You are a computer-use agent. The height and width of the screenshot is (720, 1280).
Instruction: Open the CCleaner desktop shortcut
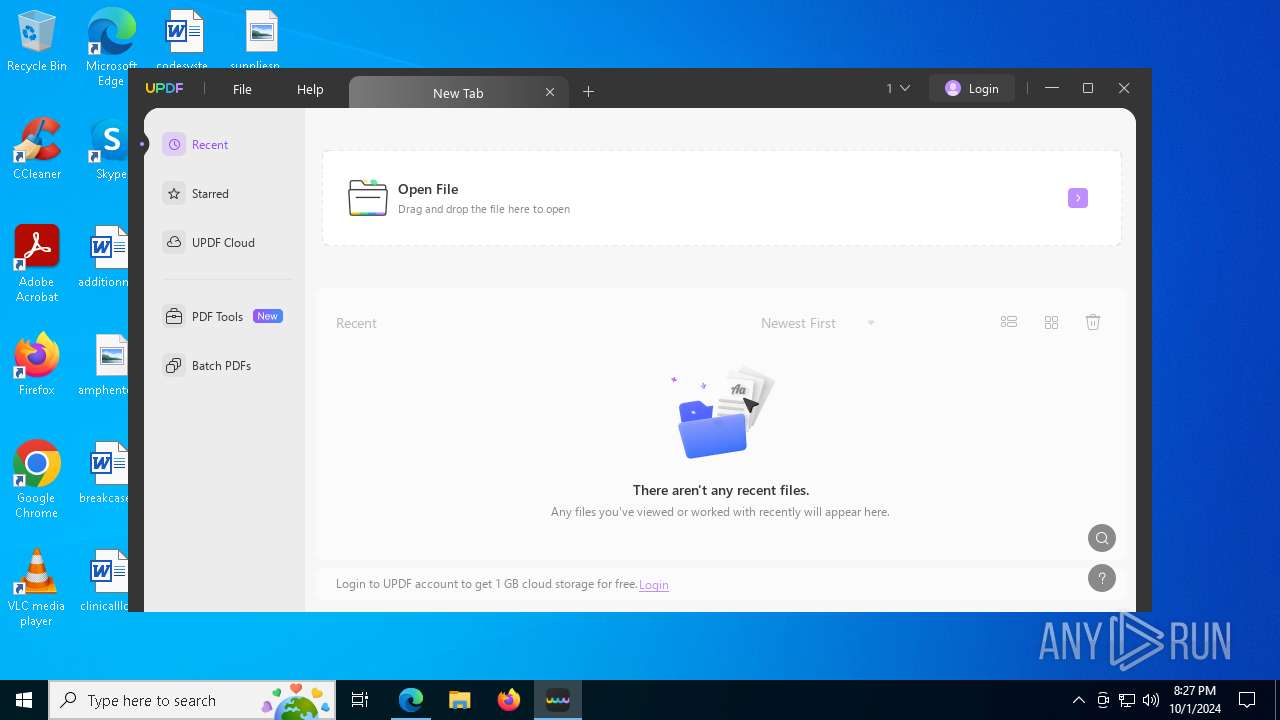pos(37,149)
